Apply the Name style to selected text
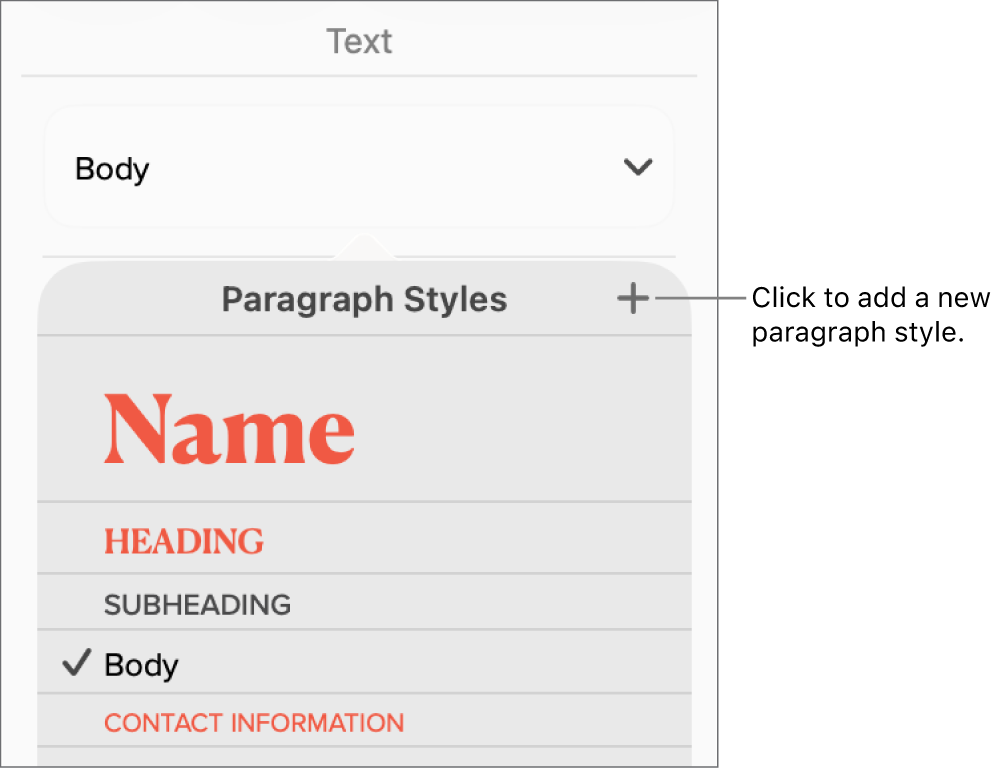Screen dimensions: 1000x770 pyautogui.click(x=229, y=428)
